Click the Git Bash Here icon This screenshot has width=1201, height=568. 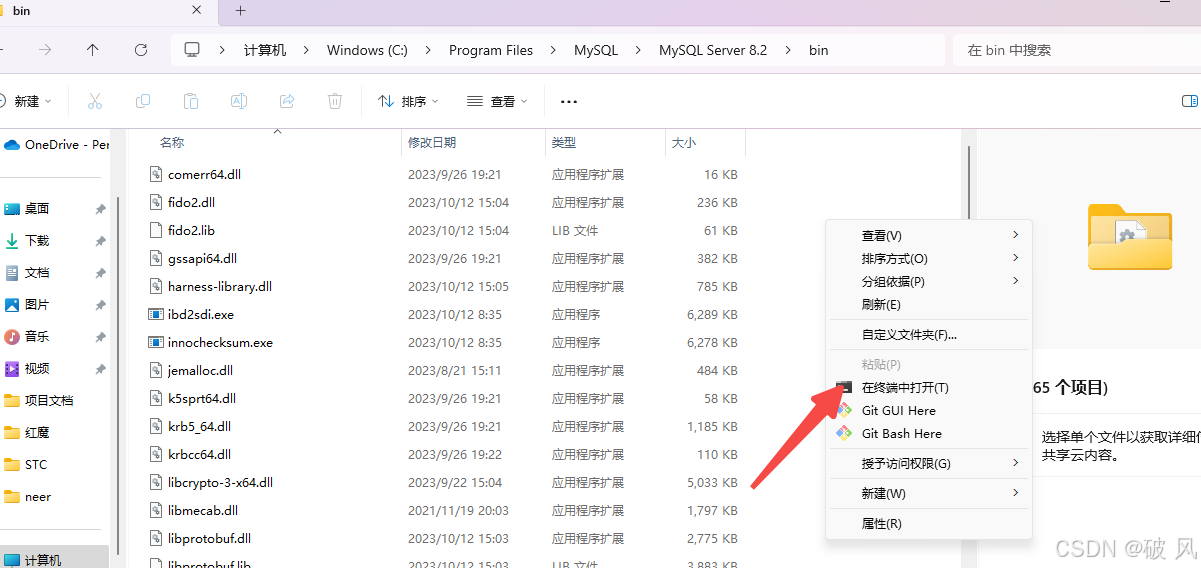coord(843,433)
